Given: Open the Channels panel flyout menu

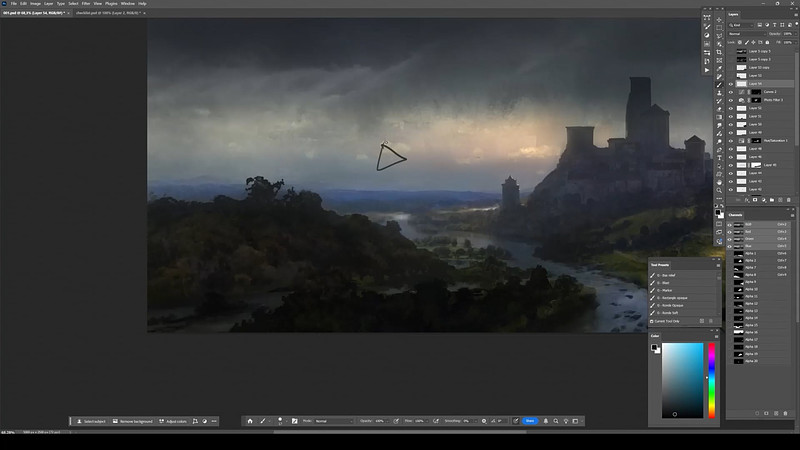Looking at the screenshot, I should pyautogui.click(x=792, y=215).
